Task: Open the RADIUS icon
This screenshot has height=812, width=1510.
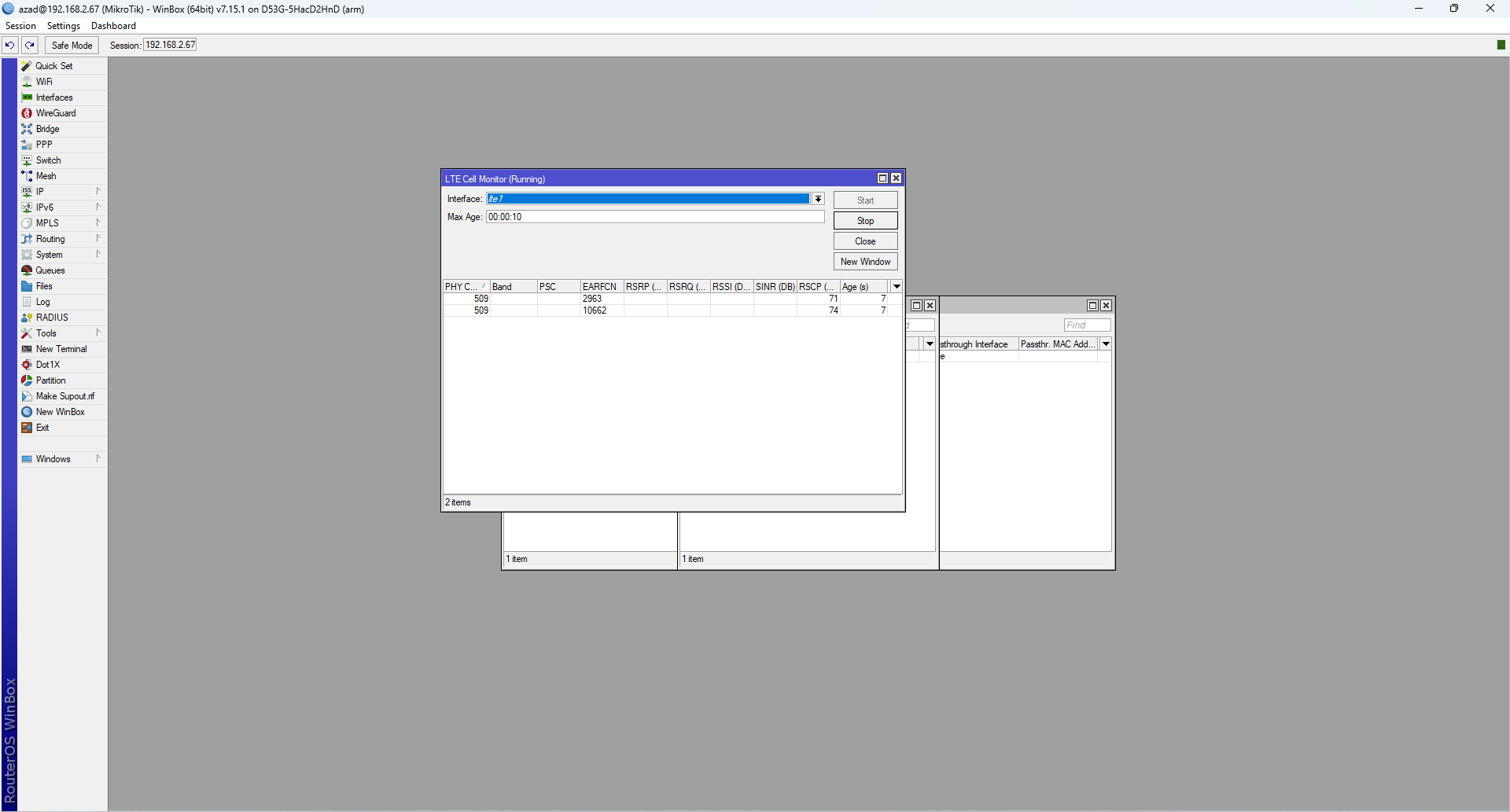Action: [27, 318]
